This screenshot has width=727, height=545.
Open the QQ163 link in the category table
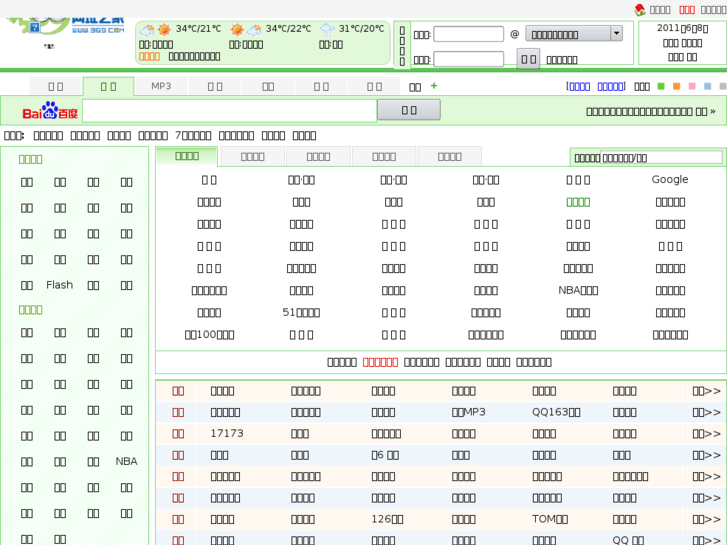coord(556,412)
